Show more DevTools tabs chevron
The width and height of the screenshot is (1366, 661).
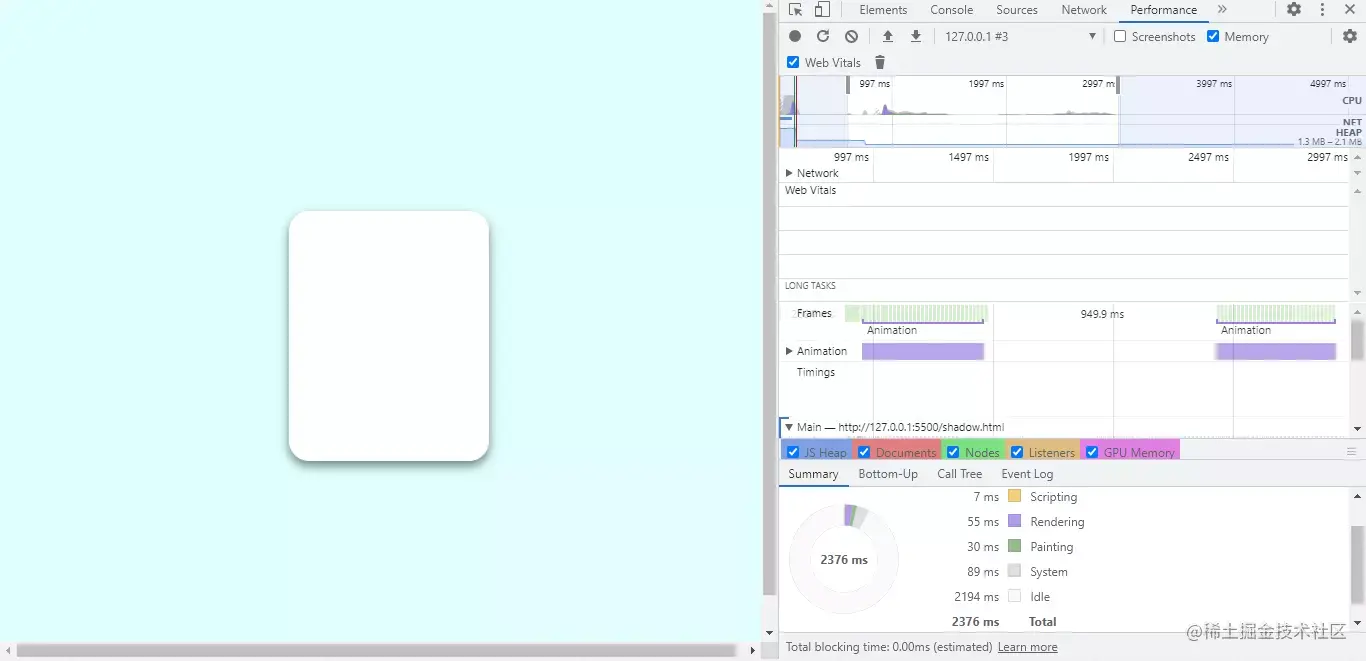pos(1222,10)
